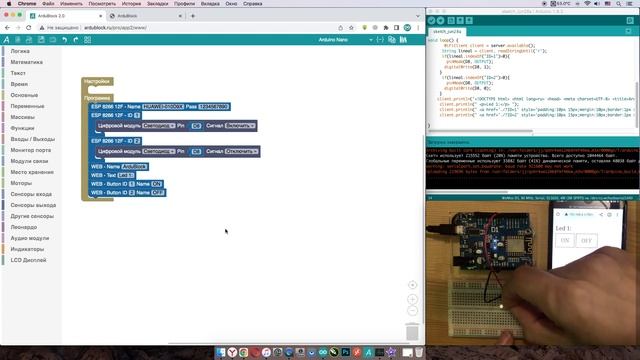Click the code brackets icon in ArduBlock toolbar
Screen dimensions: 640x360
click(x=380, y=40)
